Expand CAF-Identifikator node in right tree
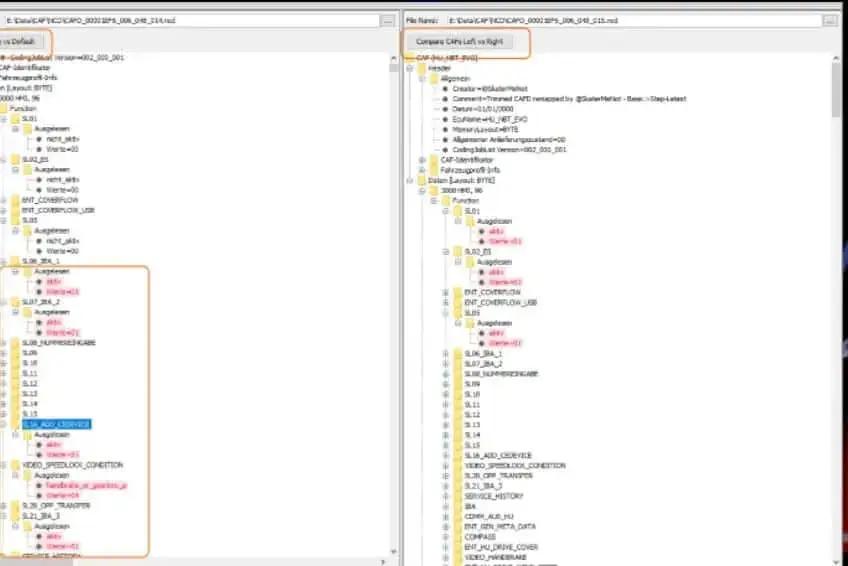This screenshot has width=848, height=566. tap(422, 159)
